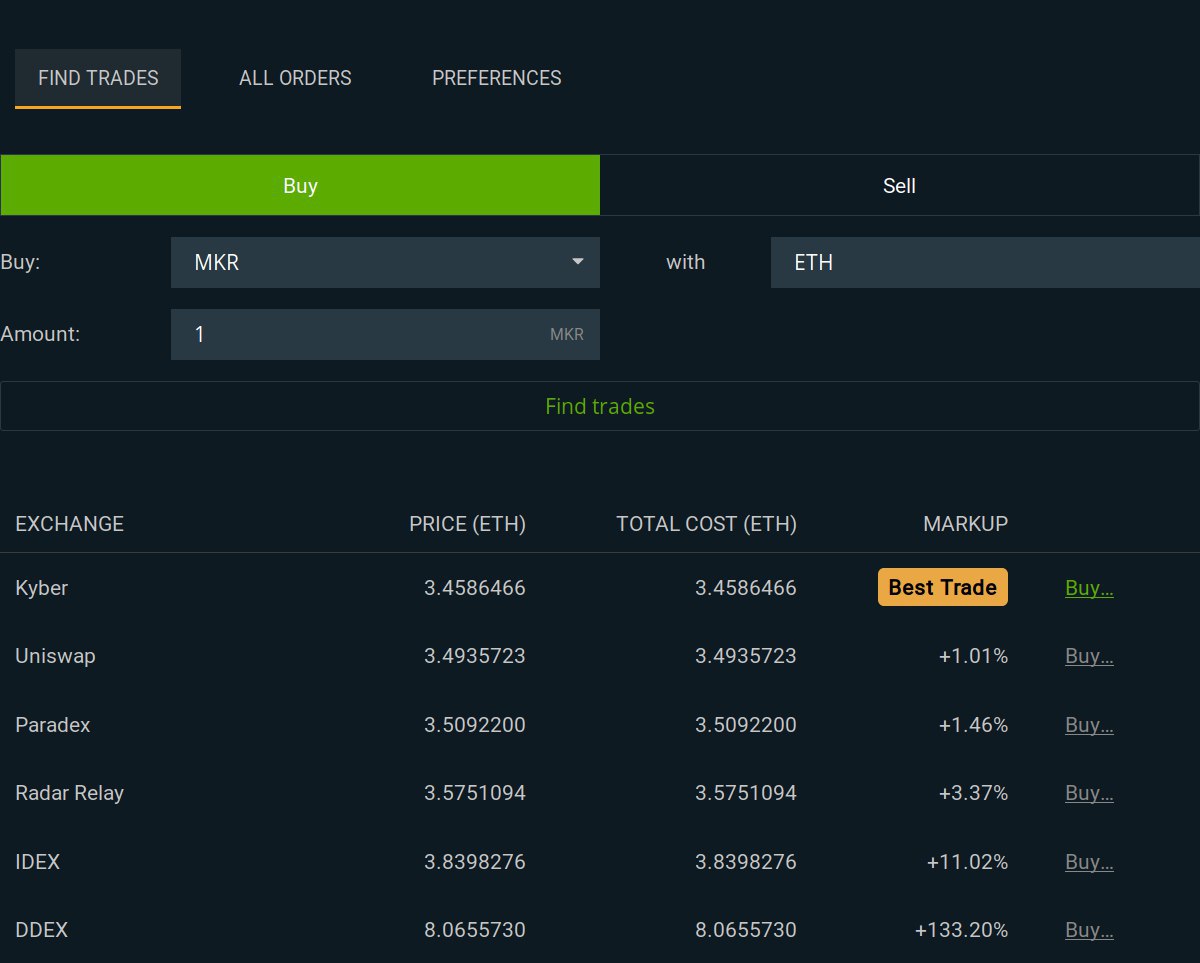Click the Buy link for Paradex
Image resolution: width=1200 pixels, height=963 pixels.
coord(1089,725)
